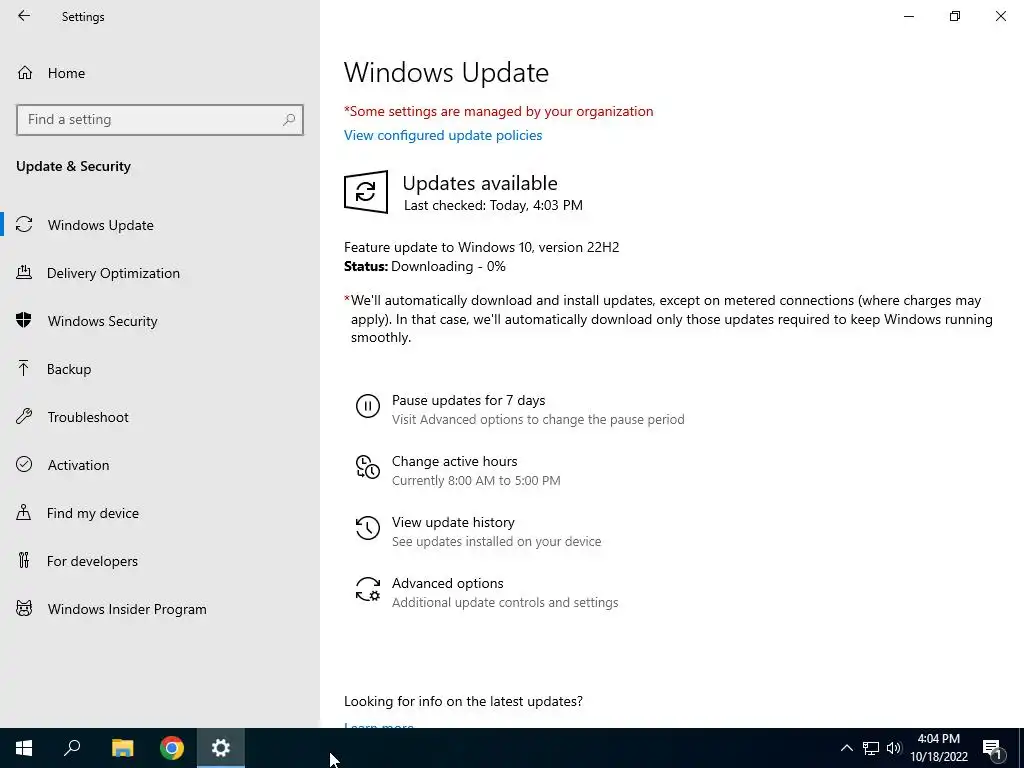The height and width of the screenshot is (768, 1024).
Task: Select Windows Update in sidebar
Action: coord(101,225)
